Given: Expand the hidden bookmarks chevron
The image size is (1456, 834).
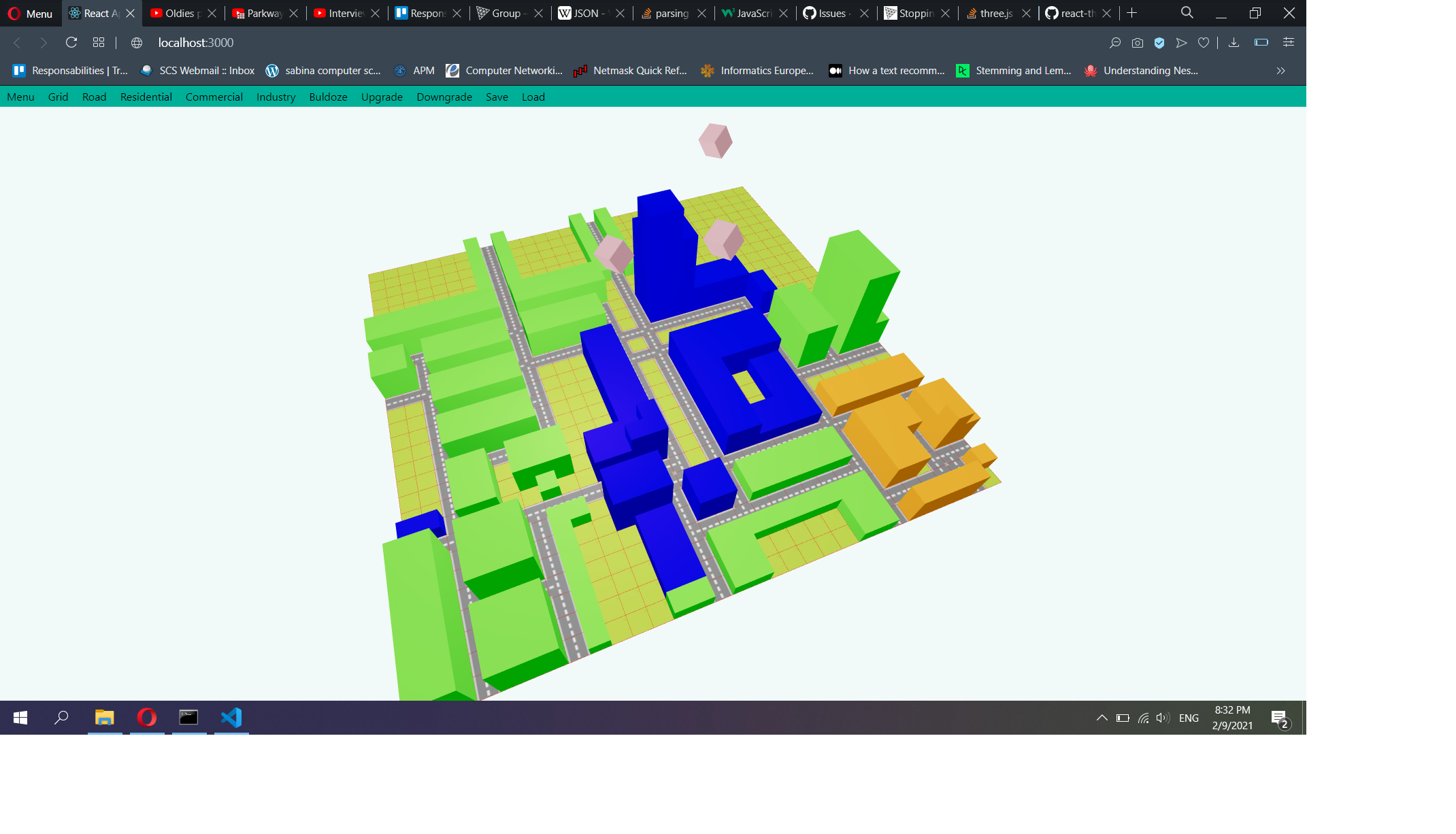Looking at the screenshot, I should (x=1280, y=71).
